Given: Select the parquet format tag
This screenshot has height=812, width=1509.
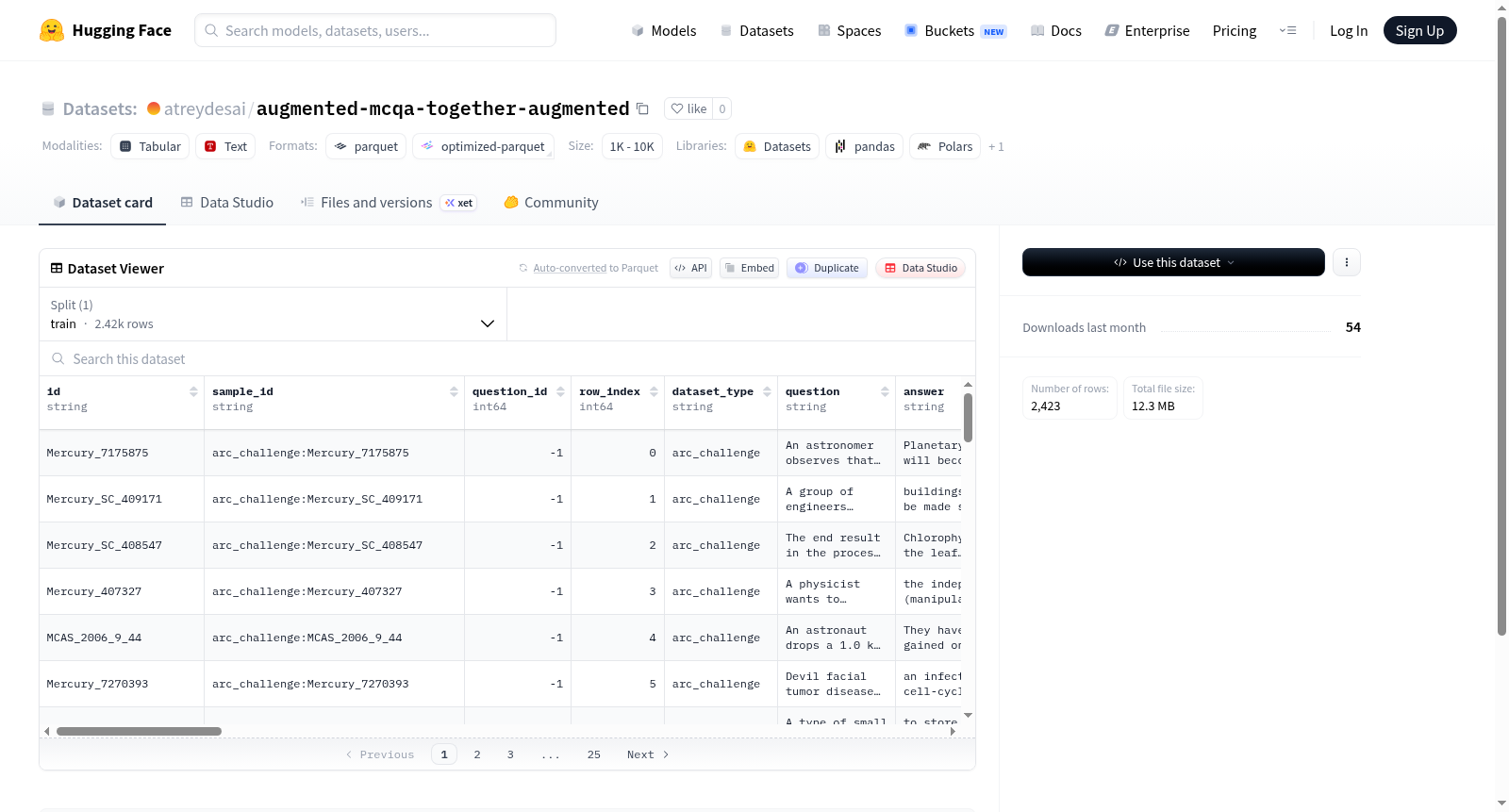Looking at the screenshot, I should pyautogui.click(x=366, y=146).
